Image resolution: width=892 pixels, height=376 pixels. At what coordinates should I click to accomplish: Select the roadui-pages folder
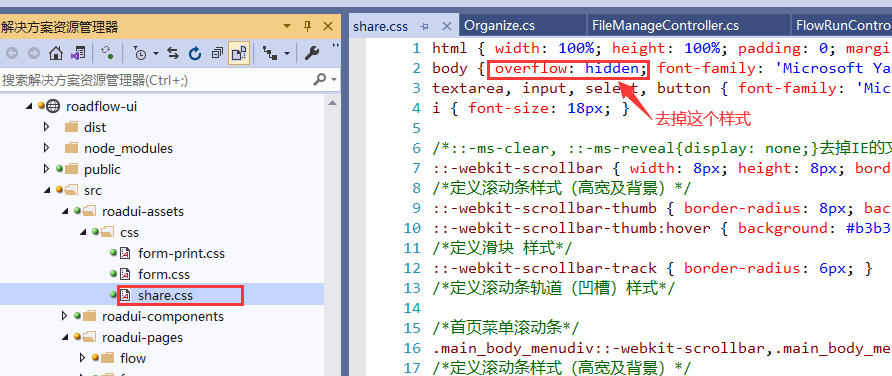tap(142, 337)
